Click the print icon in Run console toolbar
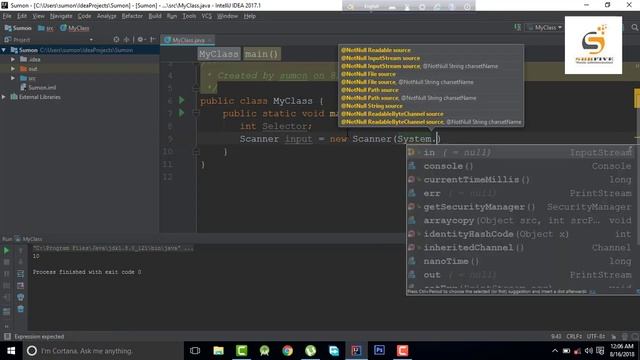The image size is (640, 360). click(x=20, y=297)
